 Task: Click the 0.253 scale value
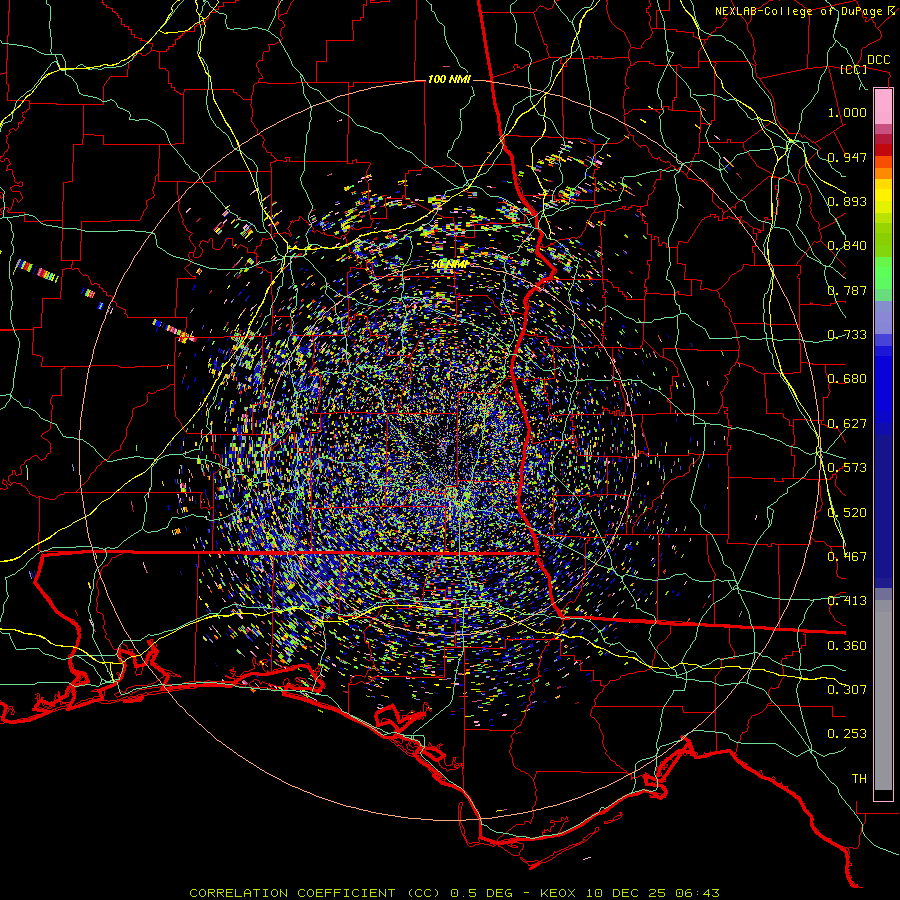pyautogui.click(x=847, y=734)
